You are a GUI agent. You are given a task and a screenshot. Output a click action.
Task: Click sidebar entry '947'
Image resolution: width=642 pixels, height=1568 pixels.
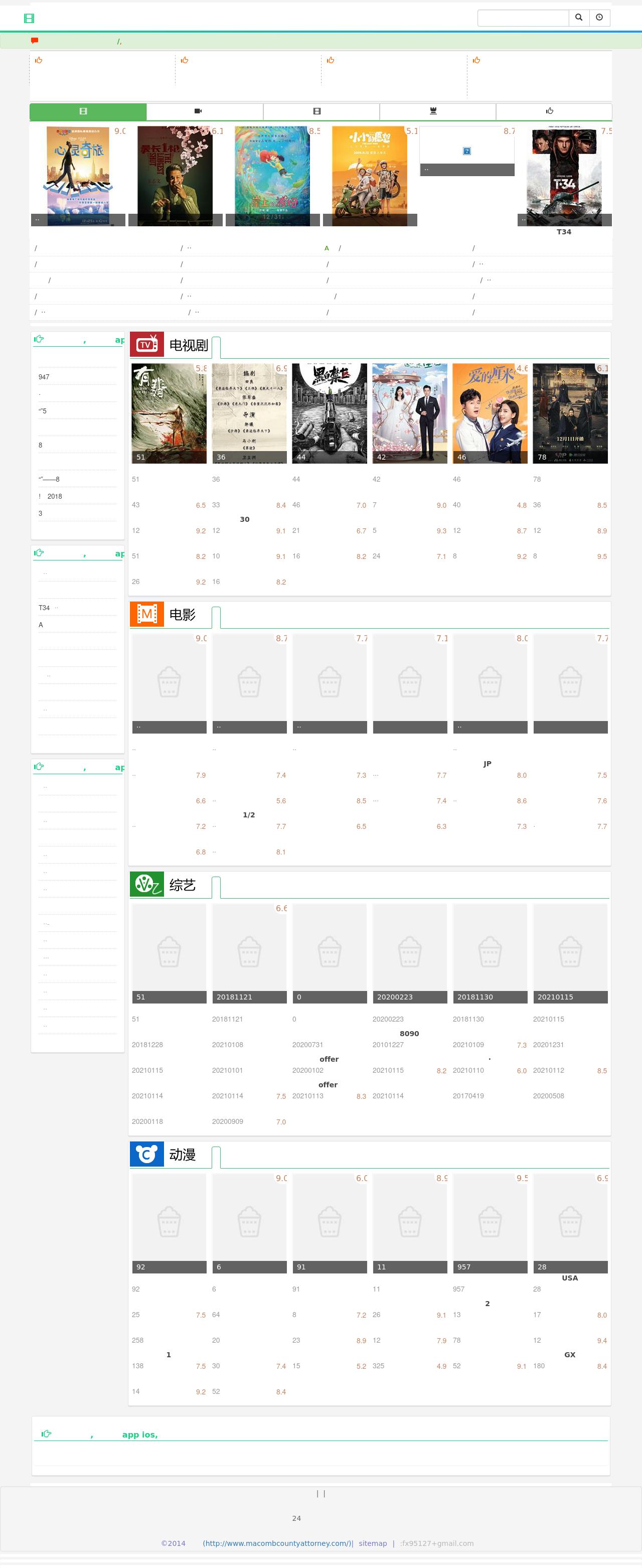(x=44, y=377)
